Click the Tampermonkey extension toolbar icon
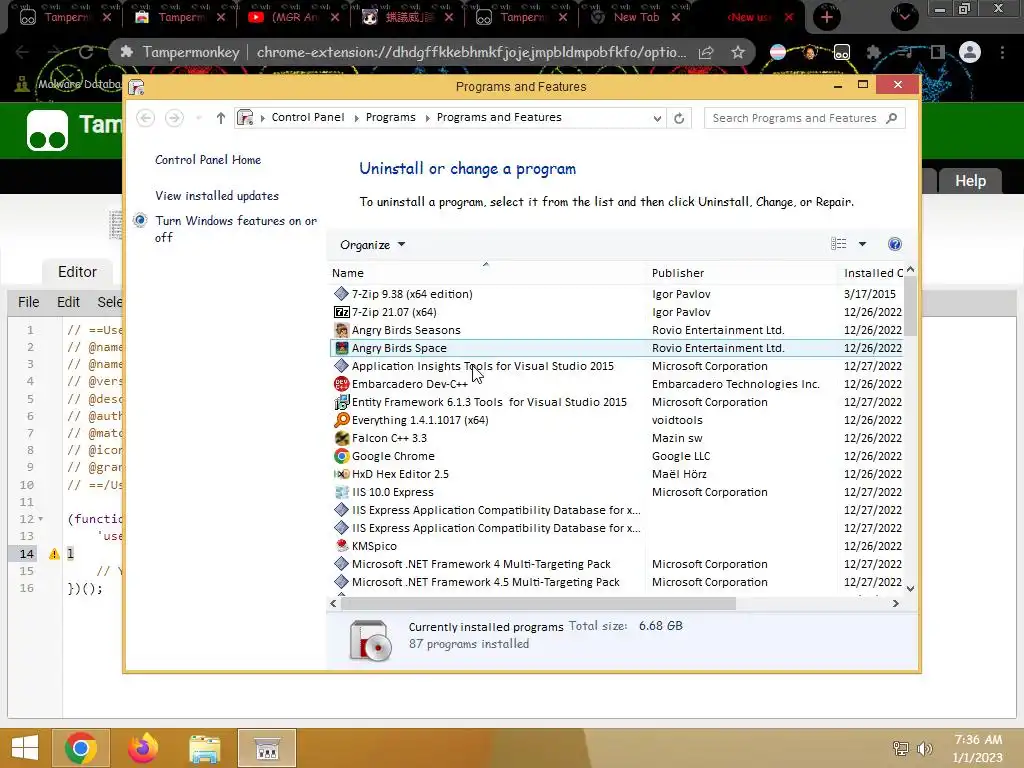This screenshot has height=768, width=1024. click(842, 52)
